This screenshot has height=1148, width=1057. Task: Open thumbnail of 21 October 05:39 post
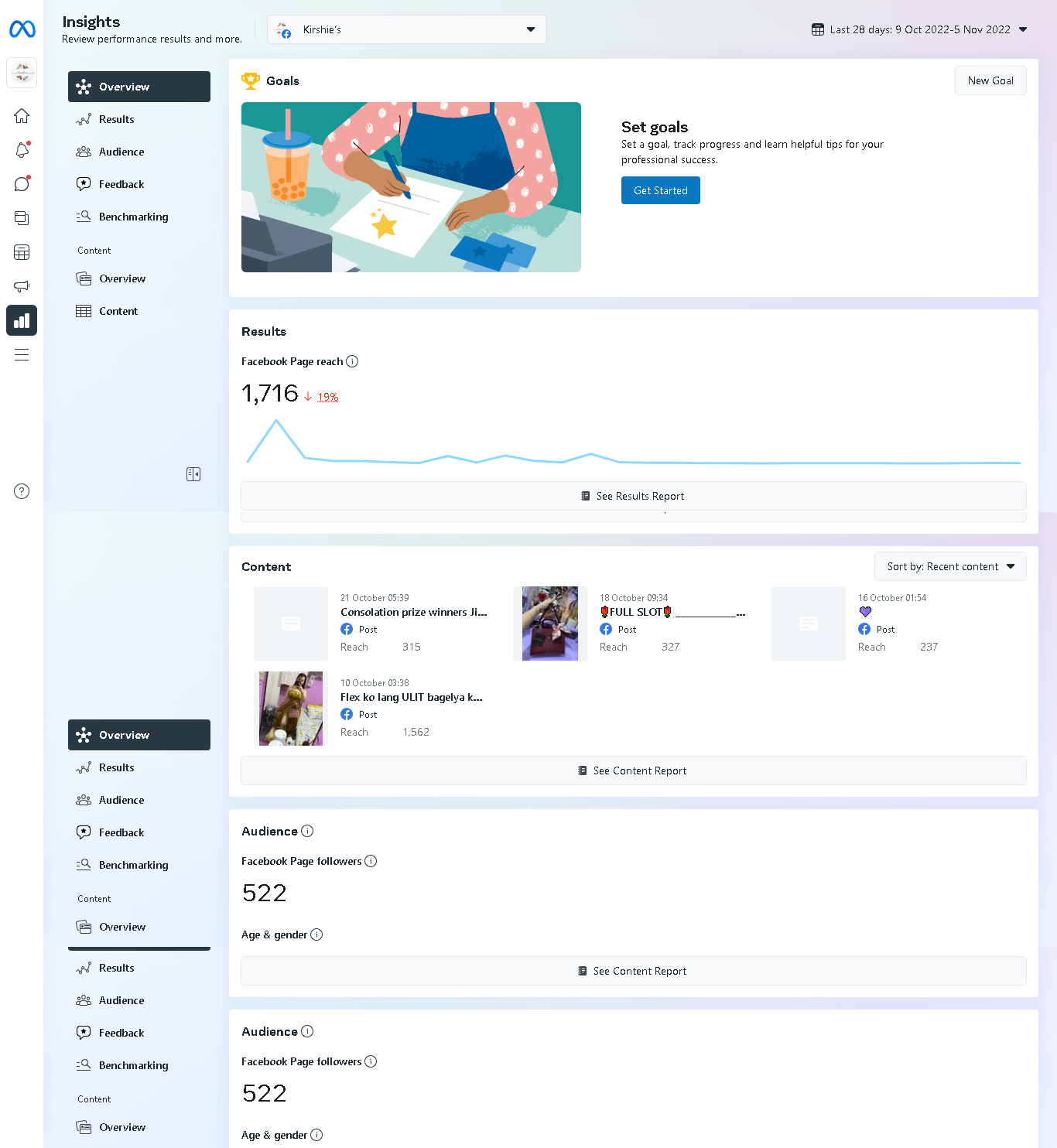(x=291, y=624)
